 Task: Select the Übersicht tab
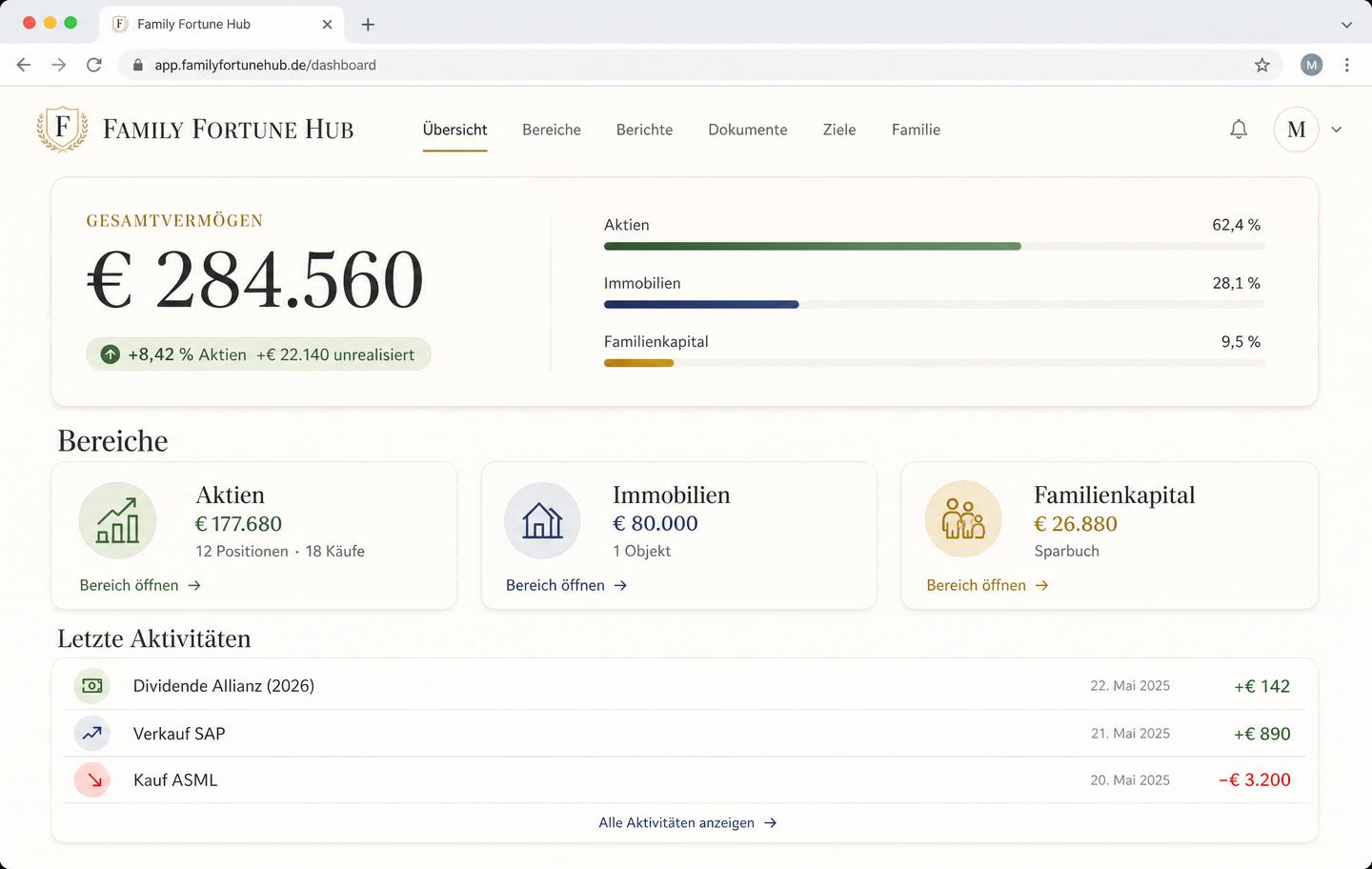tap(455, 130)
